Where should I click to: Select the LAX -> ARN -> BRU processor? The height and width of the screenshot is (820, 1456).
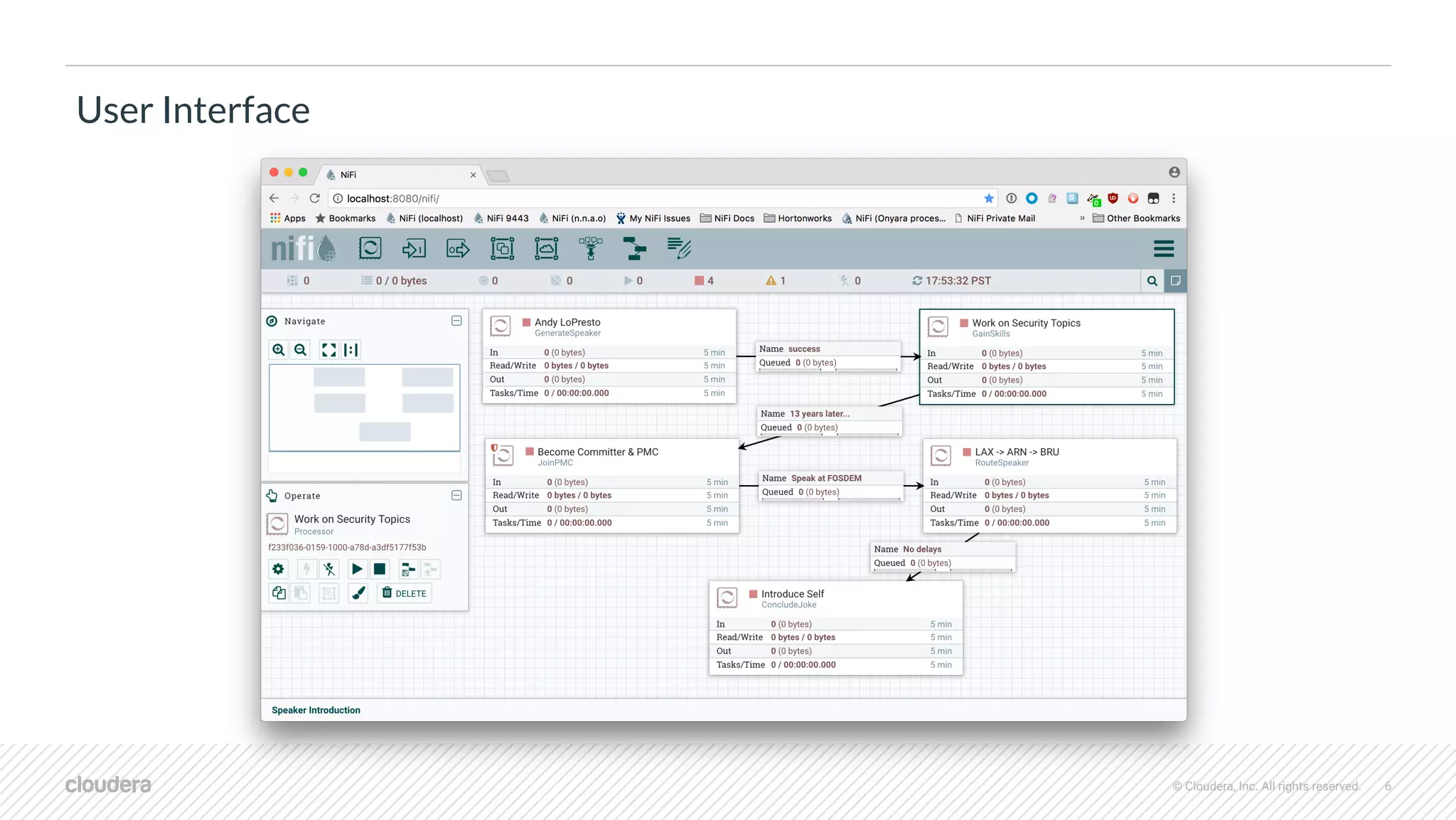[1049, 486]
